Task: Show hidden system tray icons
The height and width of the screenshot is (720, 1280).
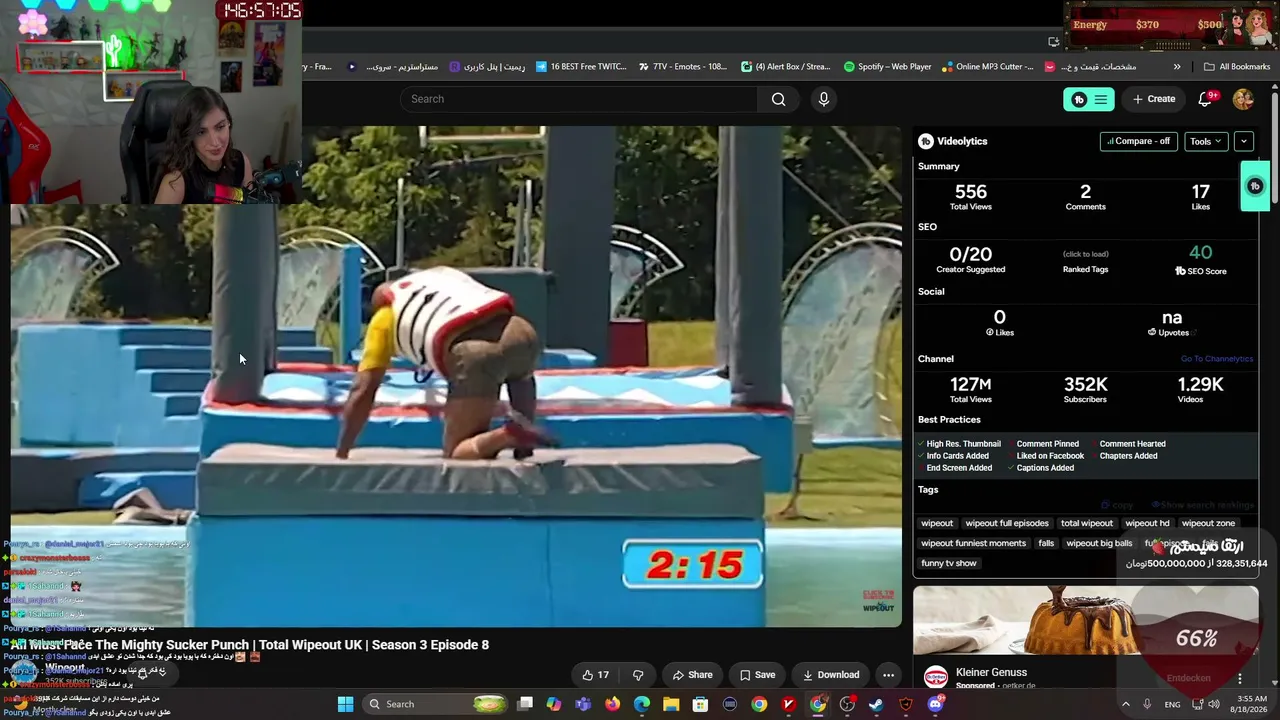Action: click(x=1125, y=704)
